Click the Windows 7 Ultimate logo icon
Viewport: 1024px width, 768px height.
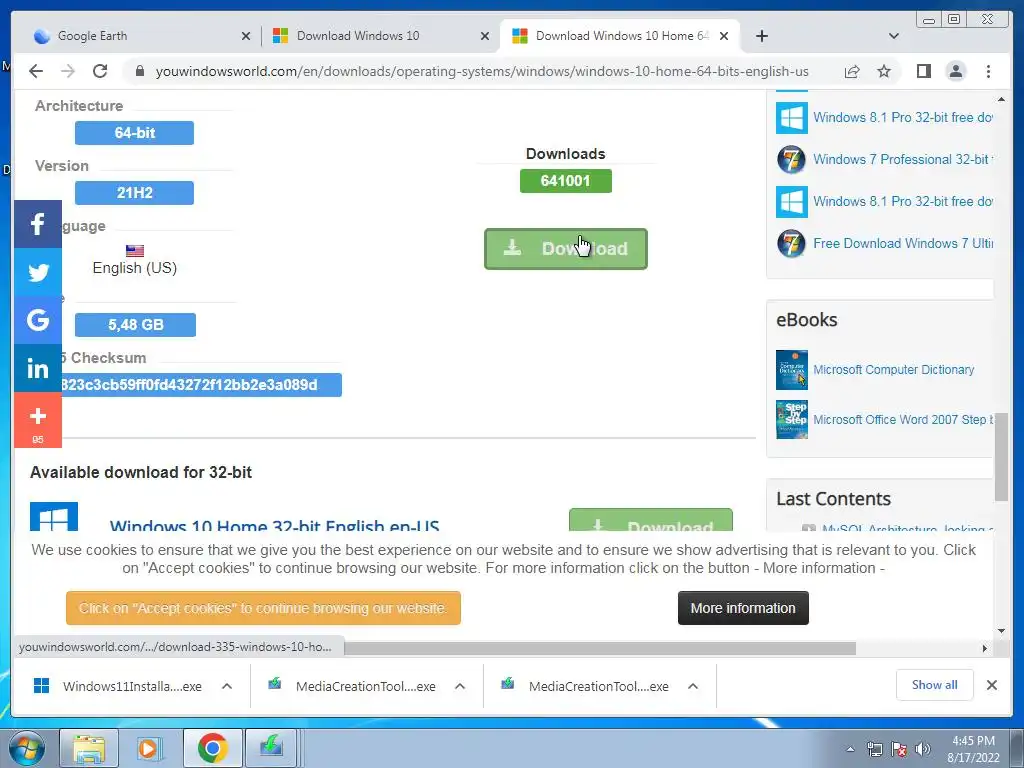point(792,244)
